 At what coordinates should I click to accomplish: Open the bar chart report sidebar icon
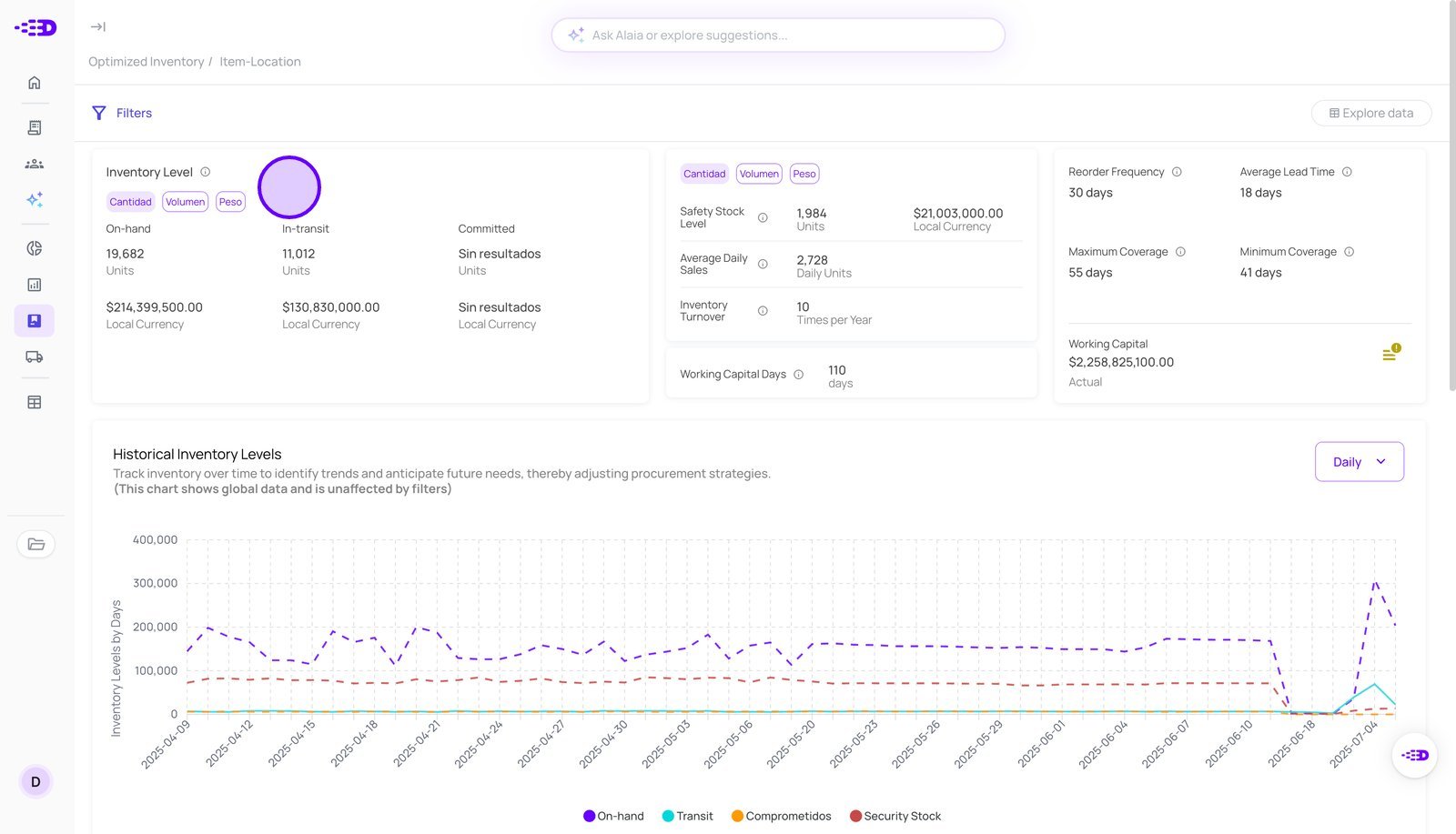point(35,285)
